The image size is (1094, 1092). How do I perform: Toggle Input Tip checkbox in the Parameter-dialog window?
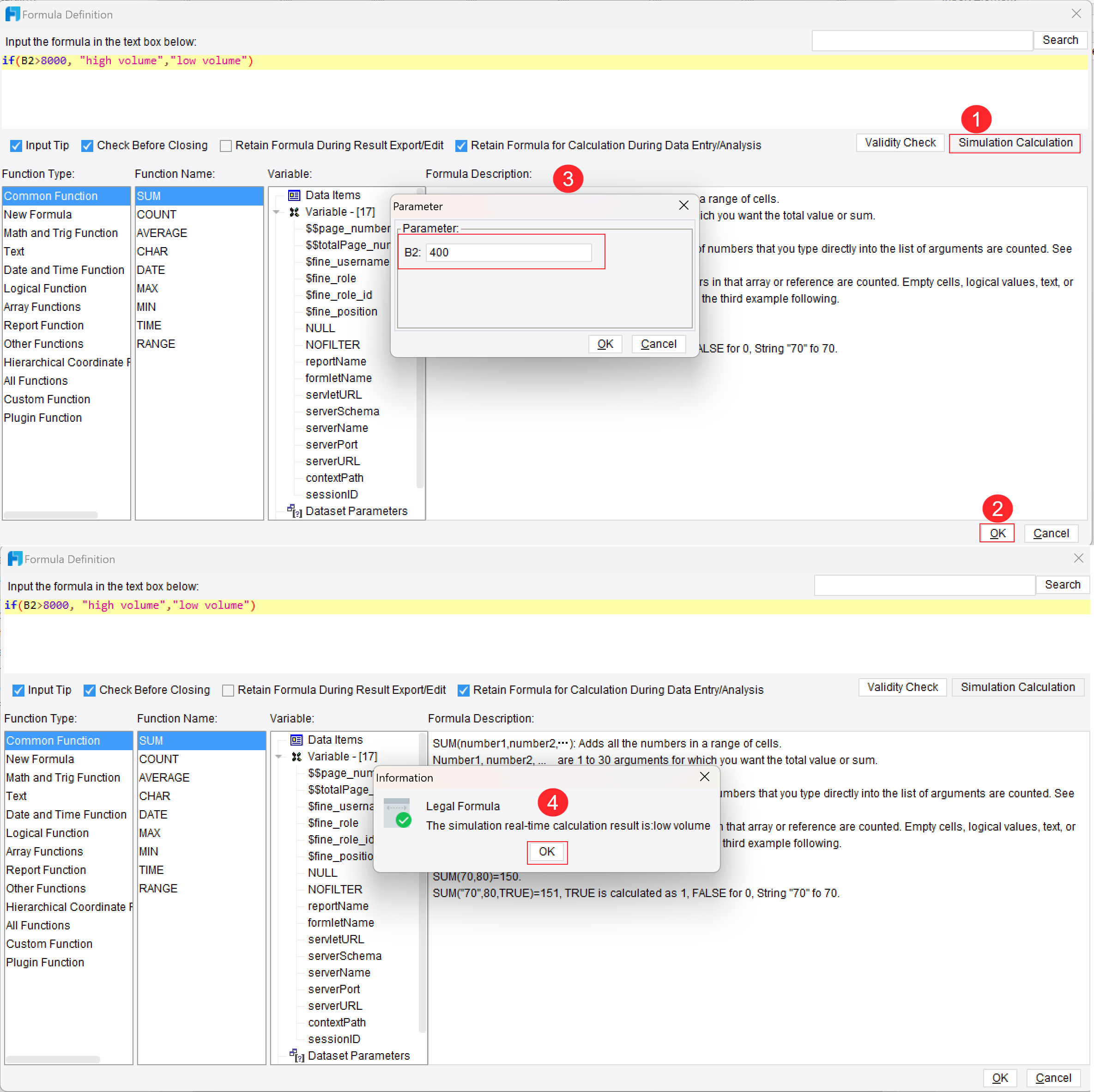coord(17,146)
